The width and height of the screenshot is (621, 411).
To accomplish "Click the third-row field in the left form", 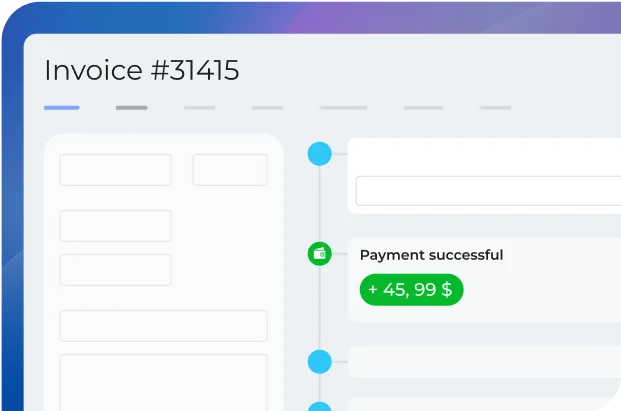I will coord(115,270).
